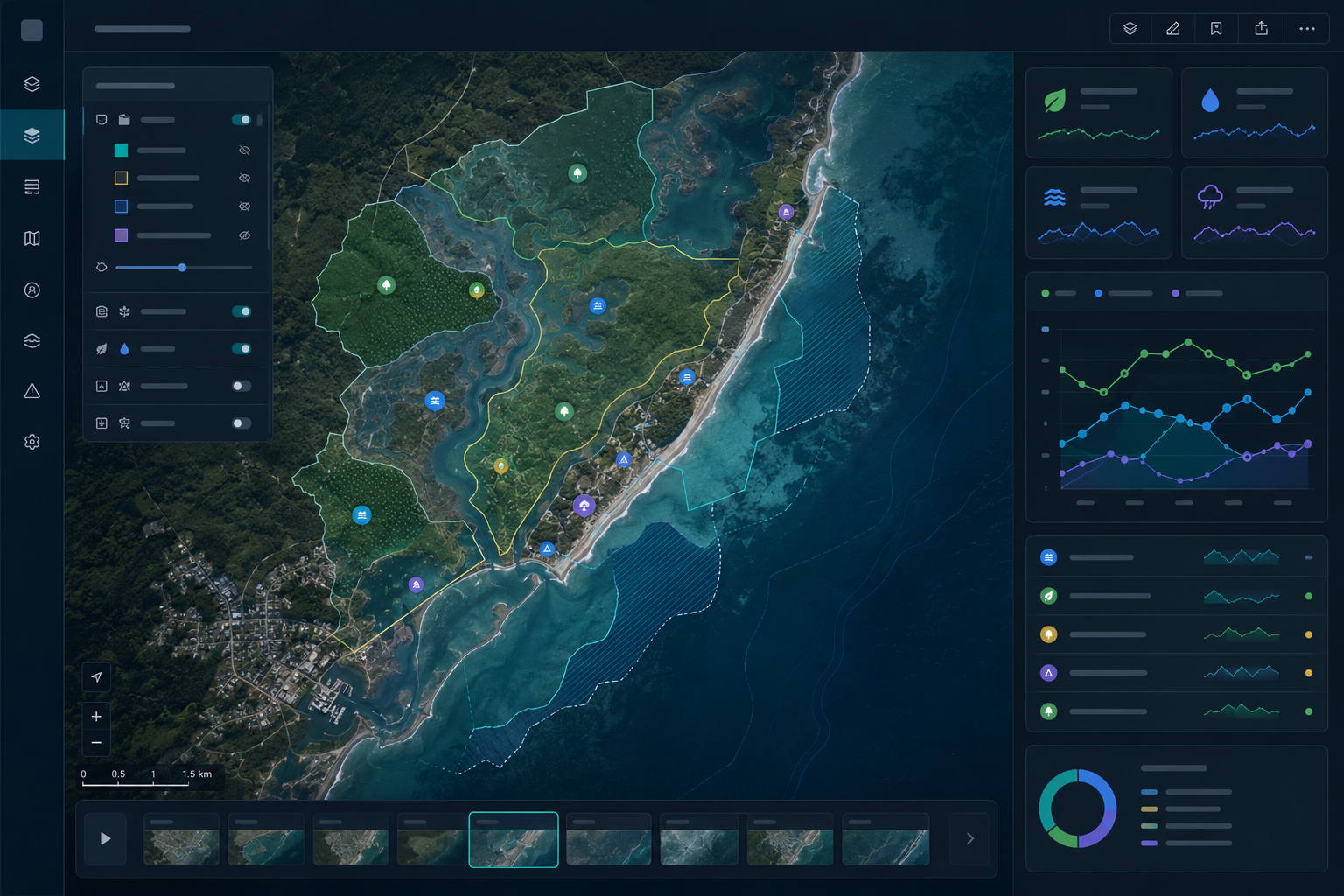The image size is (1344, 896).
Task: Open the water waves layer icon in sidebar
Action: 32,340
